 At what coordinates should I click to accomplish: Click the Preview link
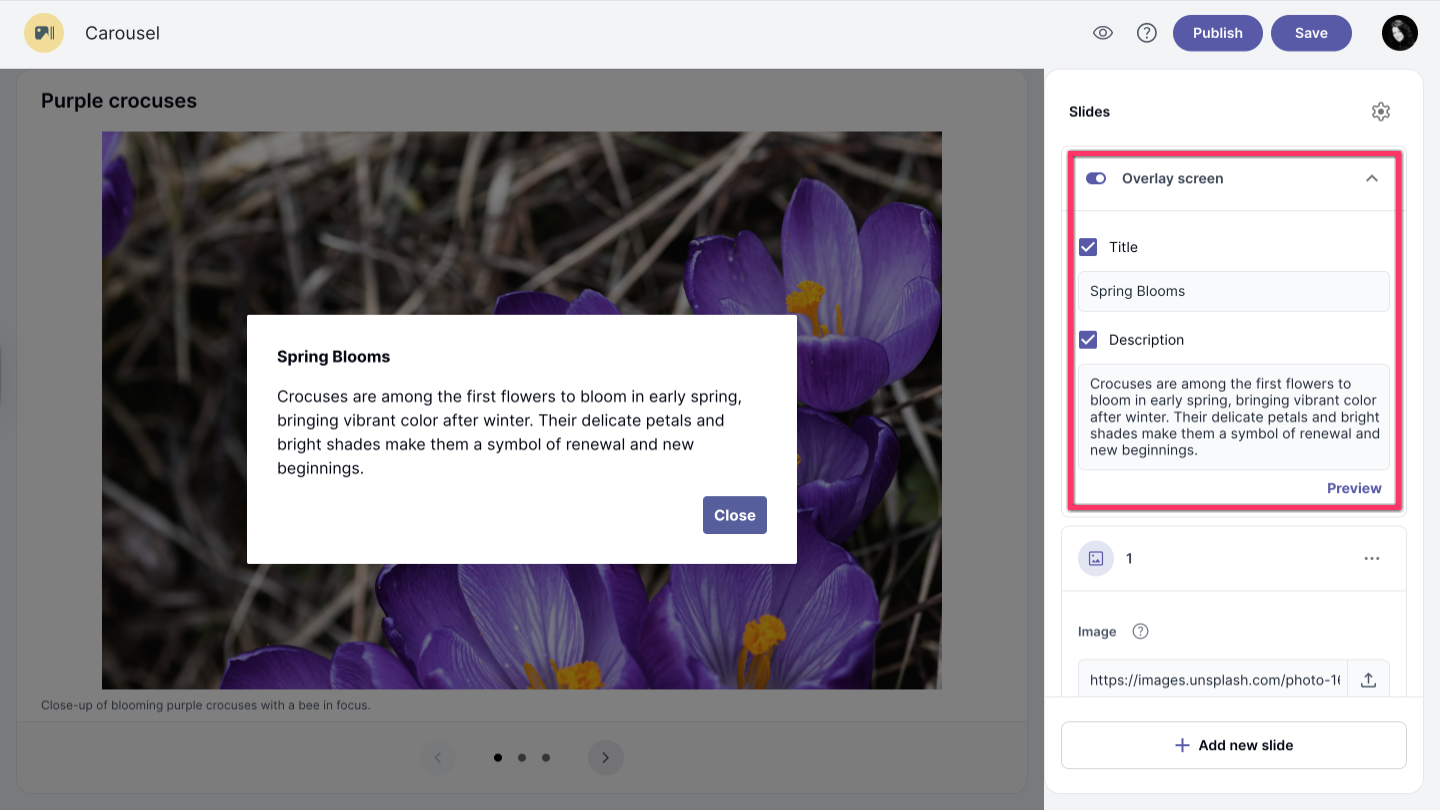coord(1353,488)
